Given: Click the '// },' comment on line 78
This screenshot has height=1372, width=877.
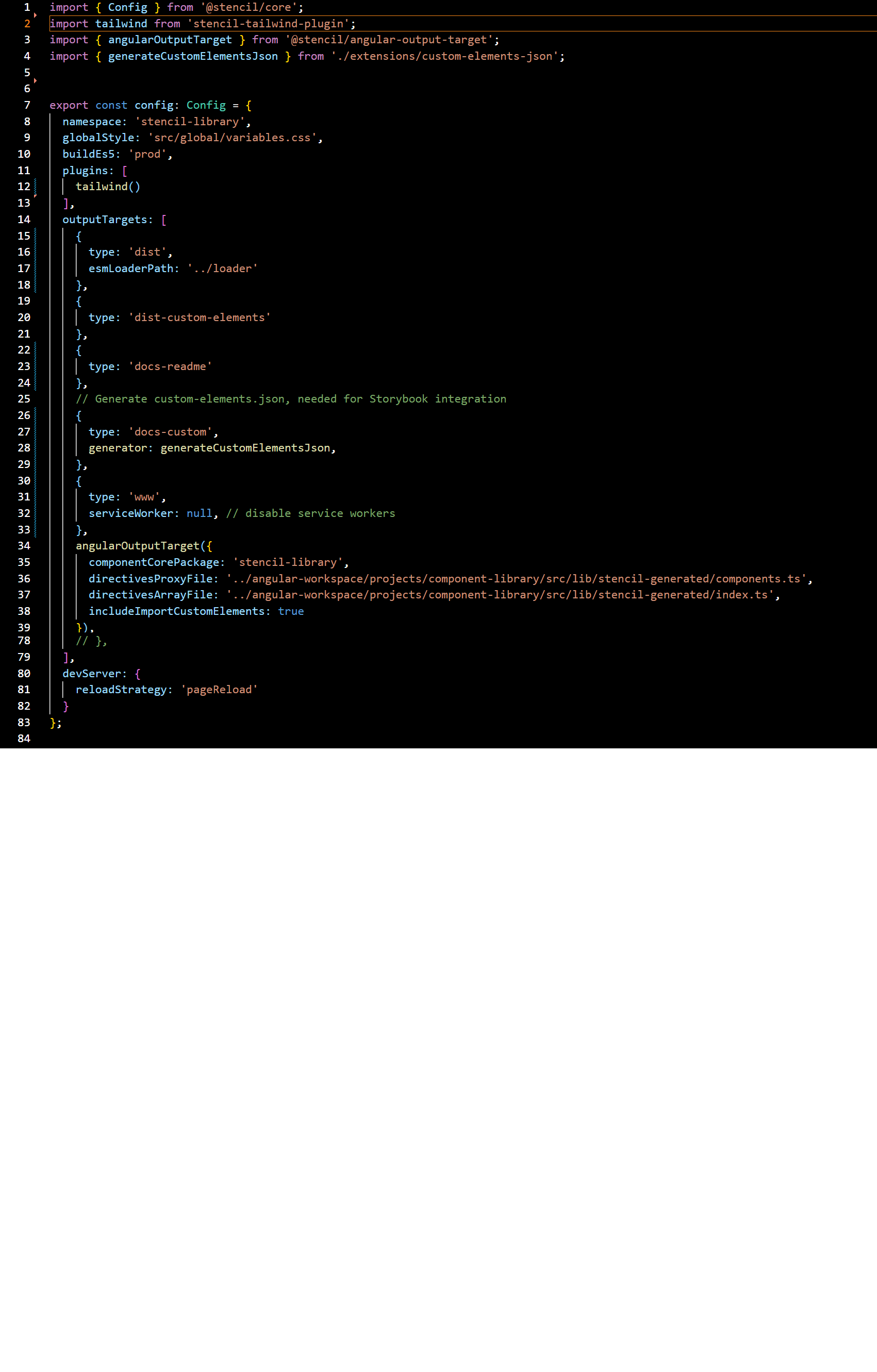Looking at the screenshot, I should 92,642.
